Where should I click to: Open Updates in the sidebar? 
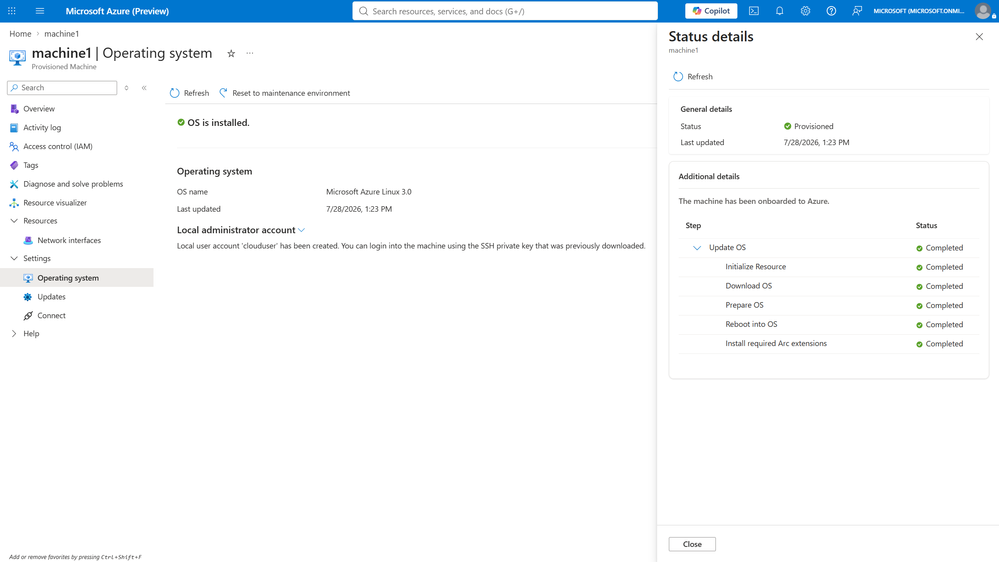click(x=51, y=297)
